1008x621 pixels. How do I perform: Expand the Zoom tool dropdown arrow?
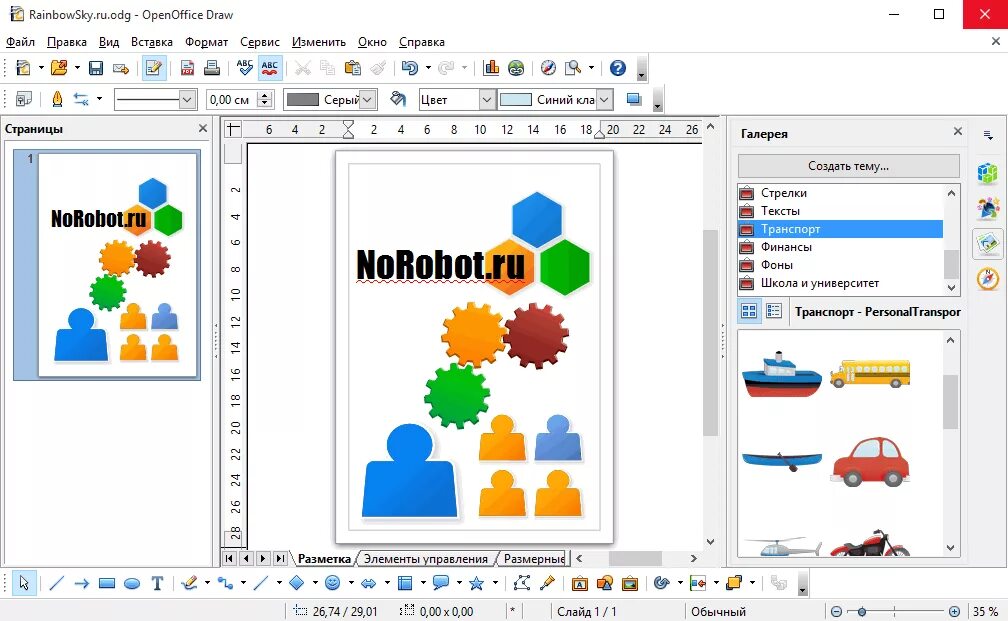click(x=591, y=68)
